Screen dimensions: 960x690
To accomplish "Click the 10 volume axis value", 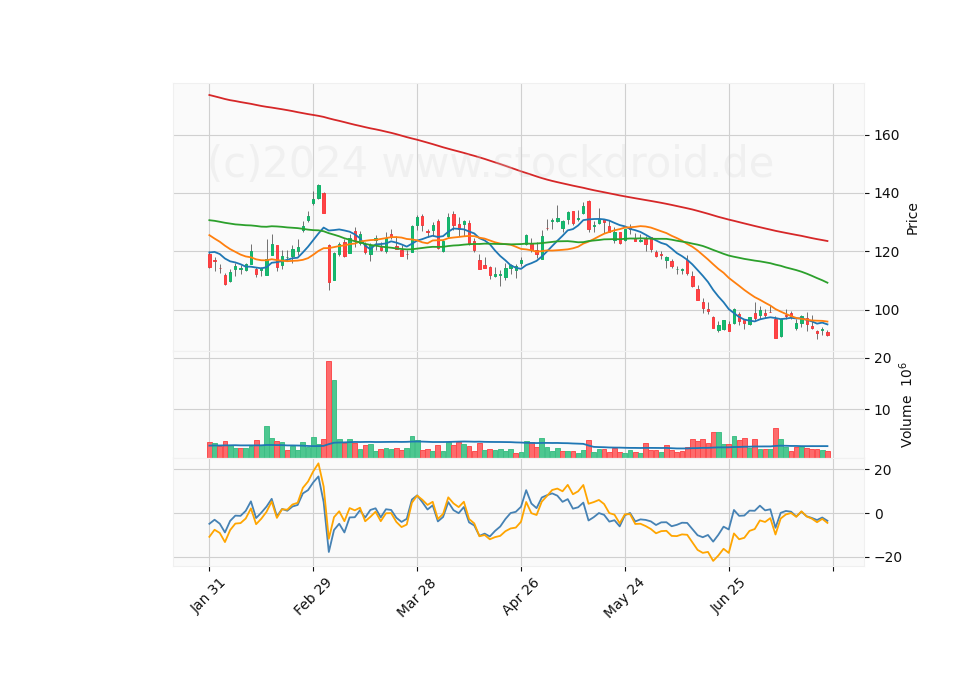I will coord(882,410).
